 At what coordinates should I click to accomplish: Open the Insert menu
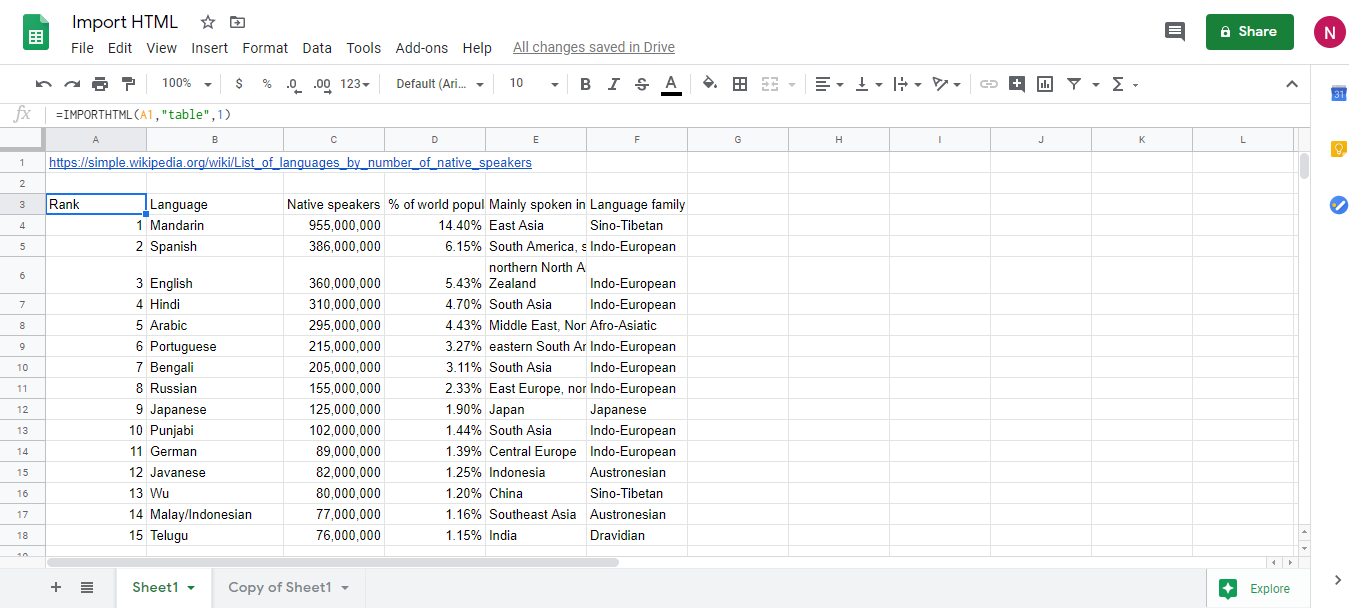point(210,48)
